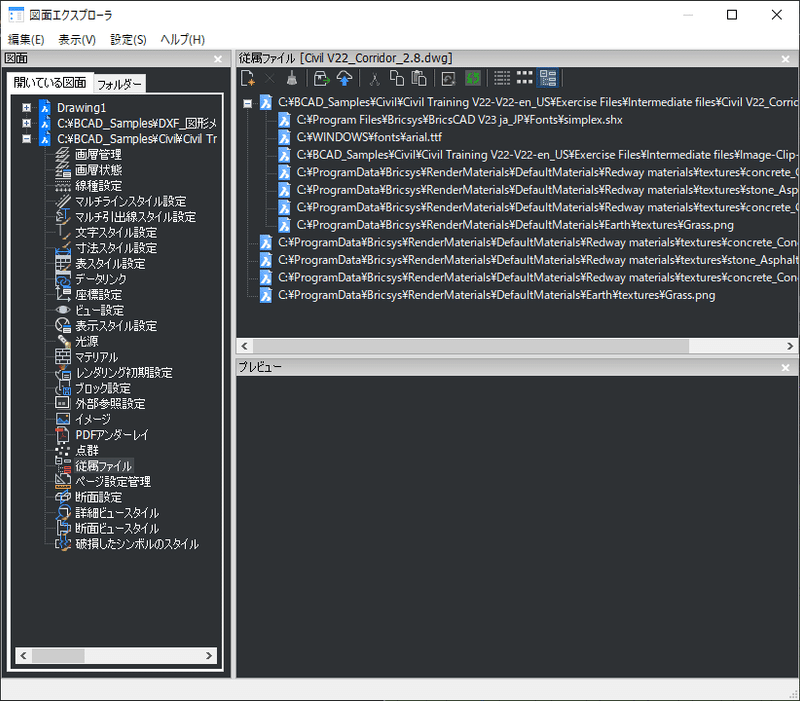The image size is (800, 701).
Task: Click the eTransmit package icon
Action: pos(321,79)
